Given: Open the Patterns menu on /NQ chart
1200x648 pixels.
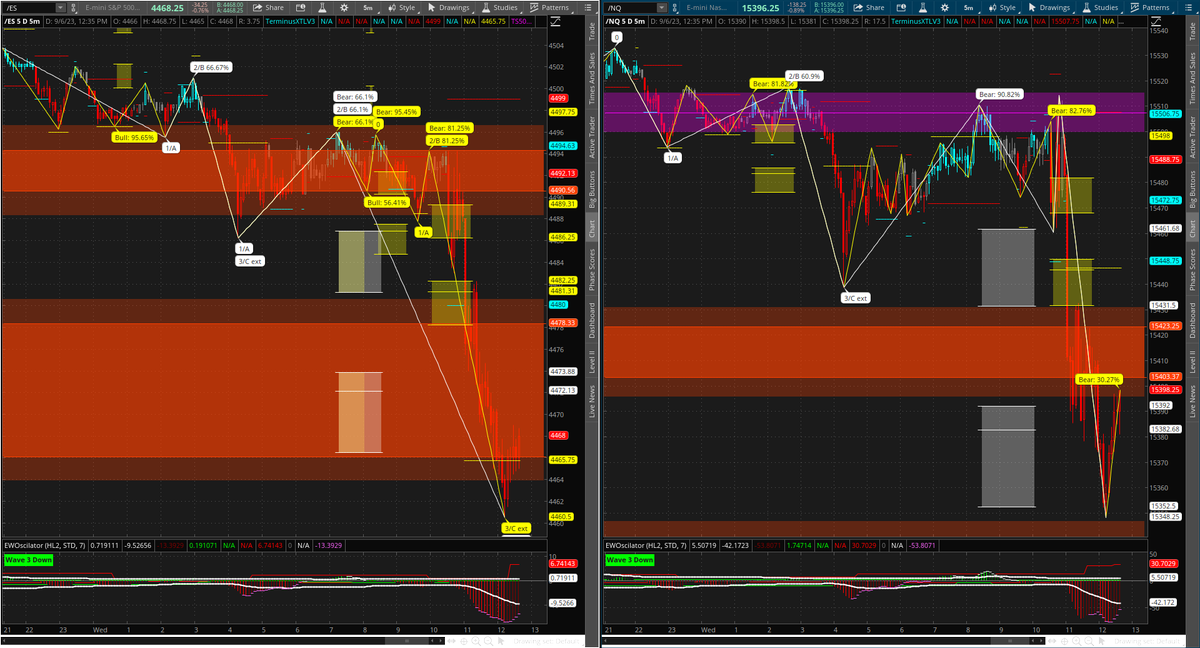Looking at the screenshot, I should (1149, 8).
